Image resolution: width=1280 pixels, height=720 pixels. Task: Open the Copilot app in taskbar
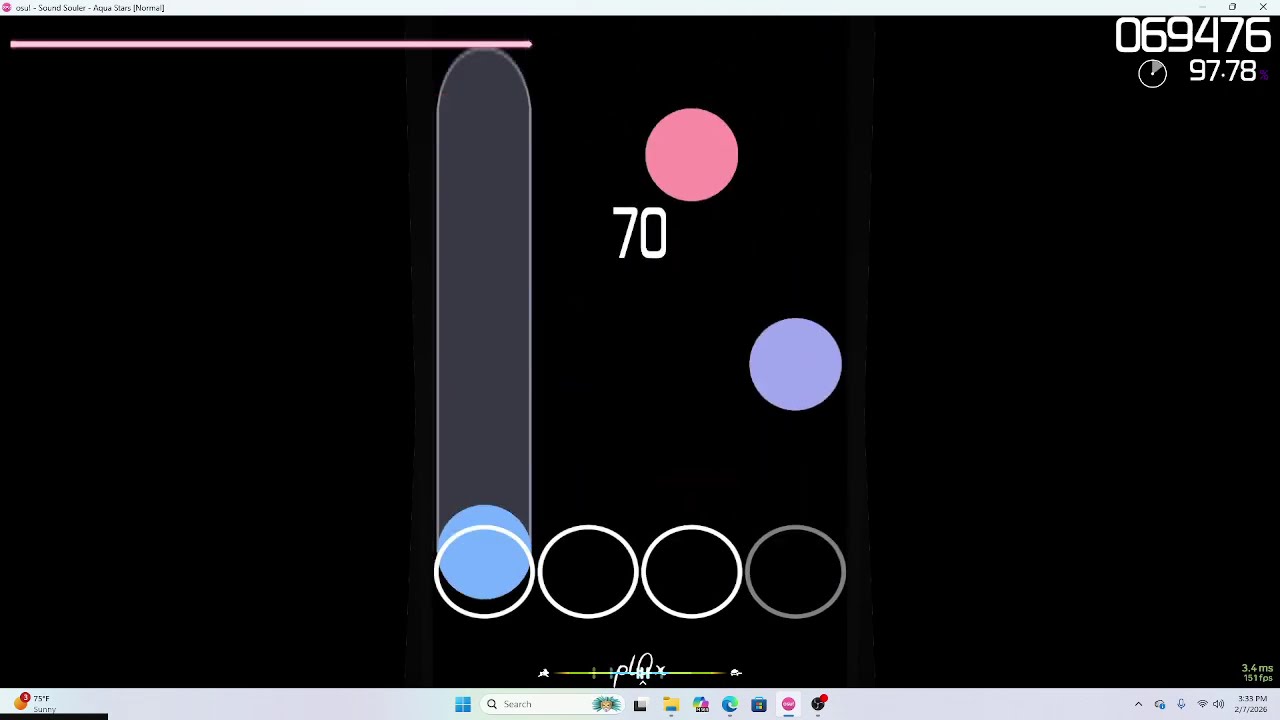(700, 704)
